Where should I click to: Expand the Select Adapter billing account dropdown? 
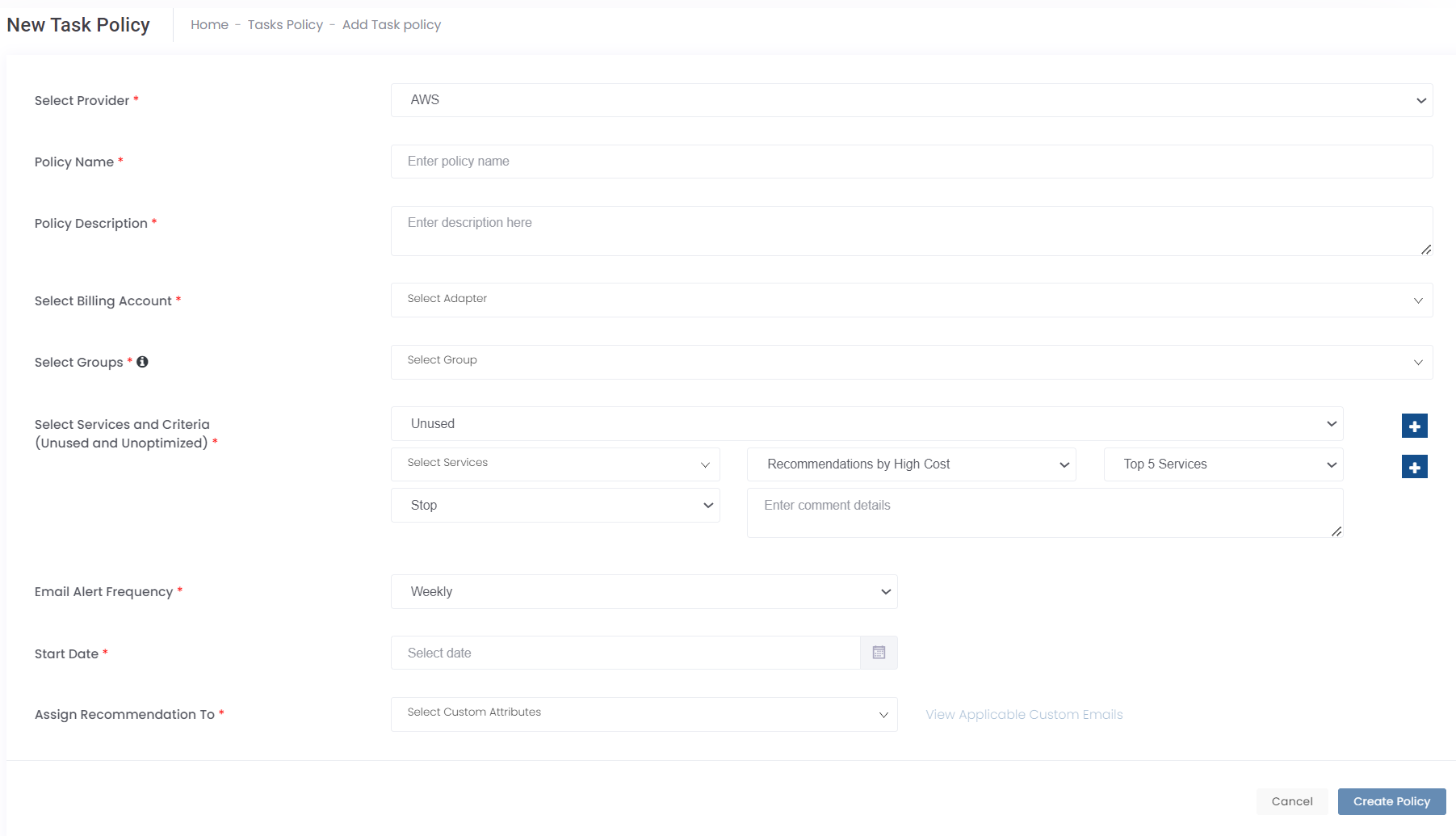tap(911, 300)
